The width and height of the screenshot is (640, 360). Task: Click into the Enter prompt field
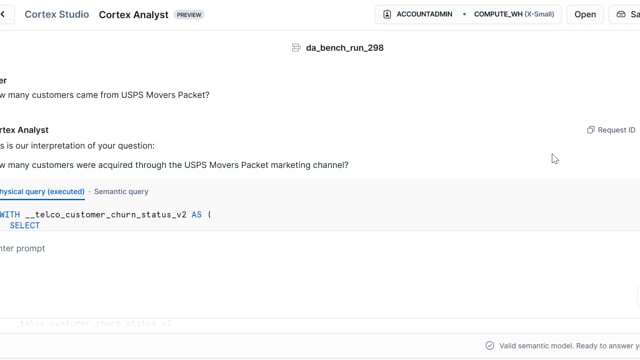pos(318,248)
